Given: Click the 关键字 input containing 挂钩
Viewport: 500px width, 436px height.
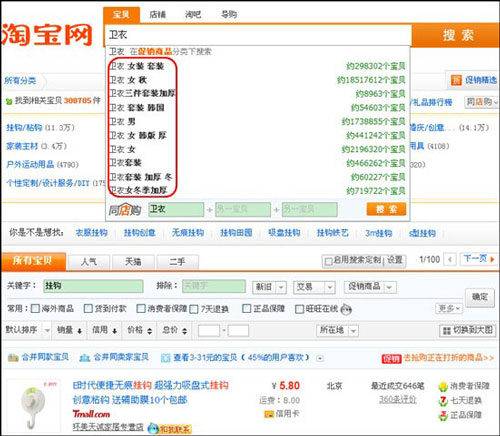Looking at the screenshot, I should 93,286.
